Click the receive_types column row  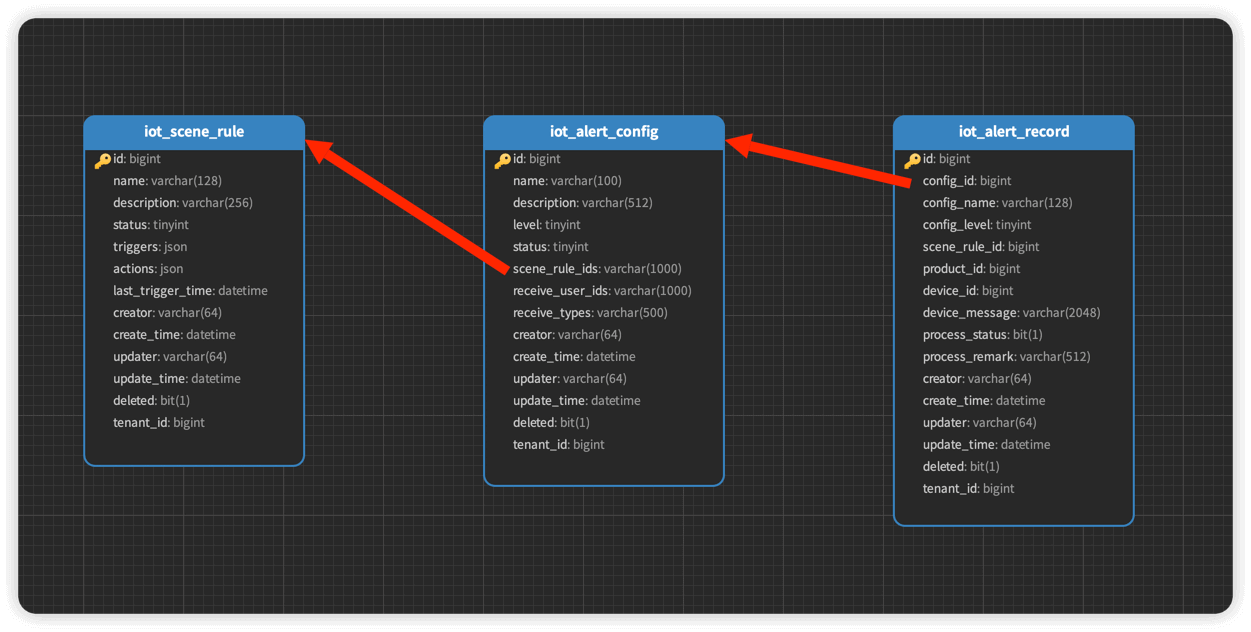590,313
